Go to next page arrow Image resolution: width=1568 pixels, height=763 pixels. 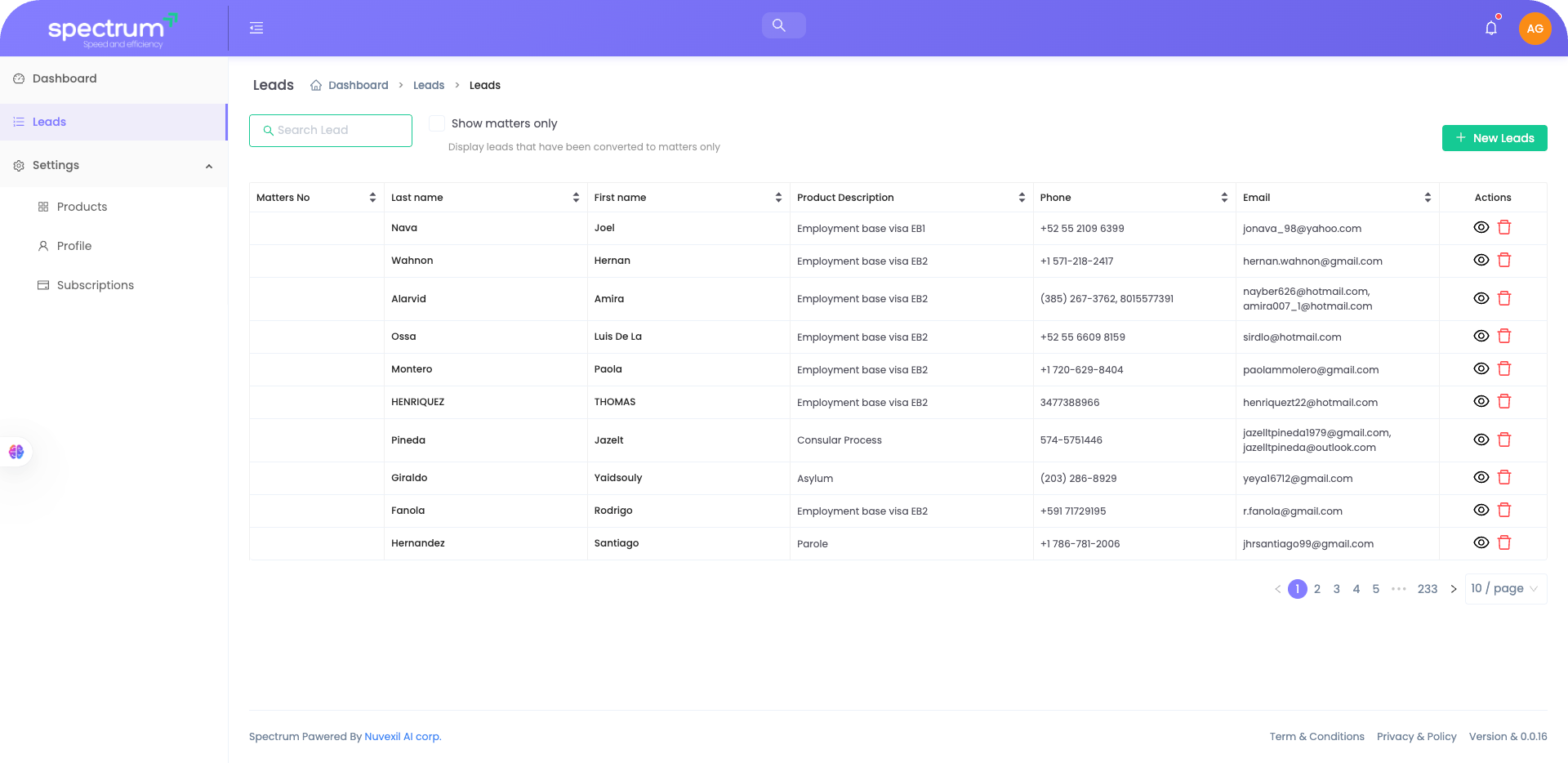[1453, 589]
